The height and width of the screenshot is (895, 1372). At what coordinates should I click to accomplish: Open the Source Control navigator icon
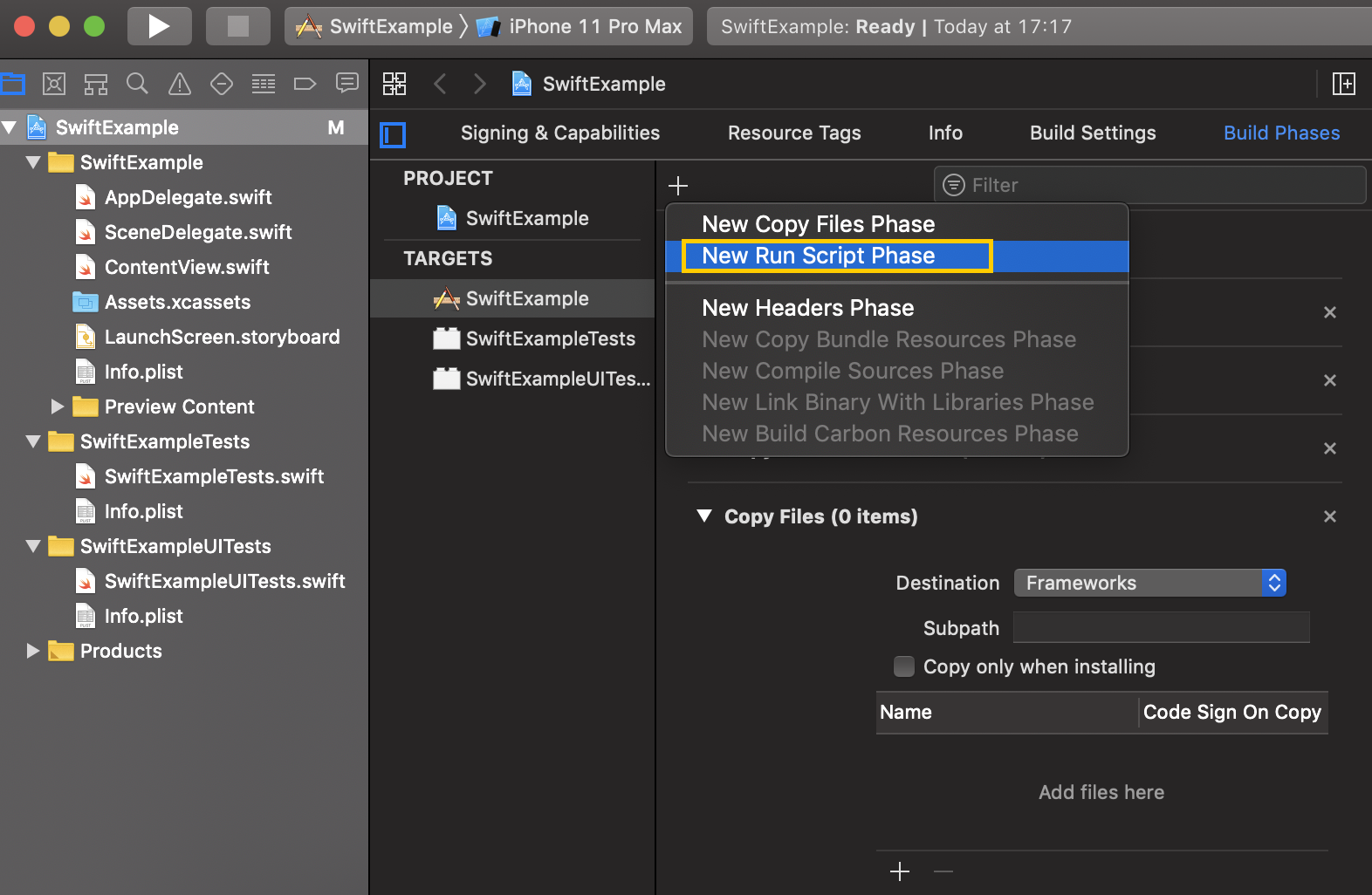54,84
